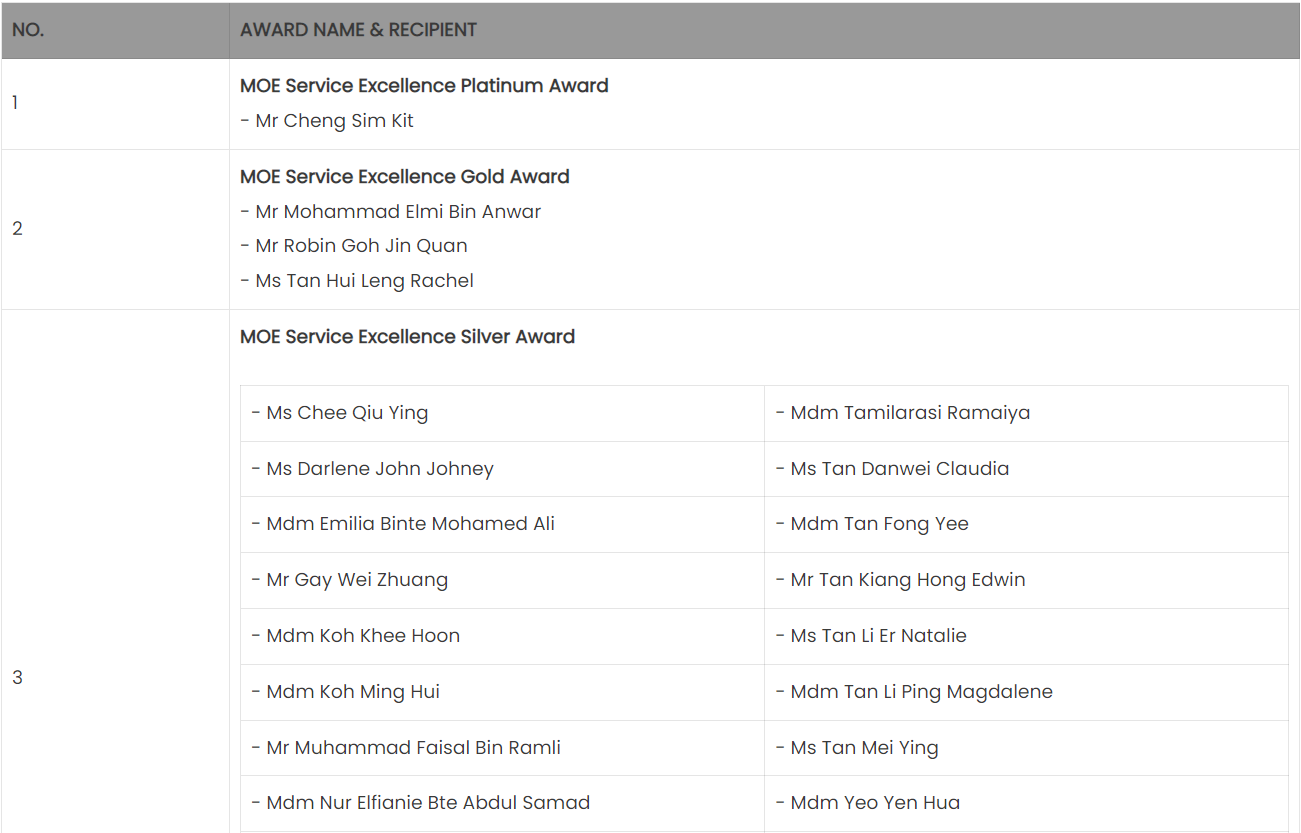Click the Ms Chee Qiu Ying cell
Viewport: 1301px width, 833px height.
pyautogui.click(x=502, y=413)
